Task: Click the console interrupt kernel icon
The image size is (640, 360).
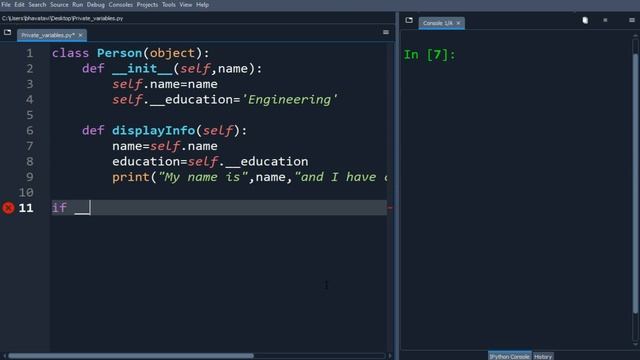Action: (605, 20)
